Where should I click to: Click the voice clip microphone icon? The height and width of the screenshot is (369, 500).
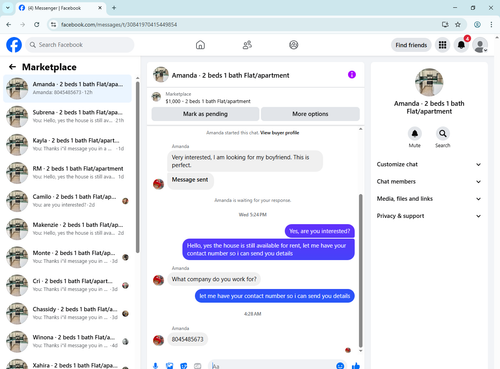155,366
